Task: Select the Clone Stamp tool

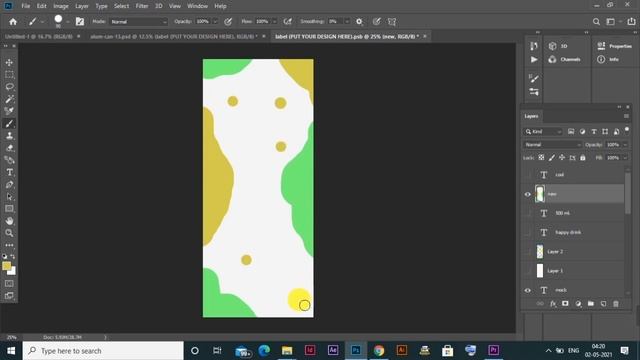Action: 9,136
